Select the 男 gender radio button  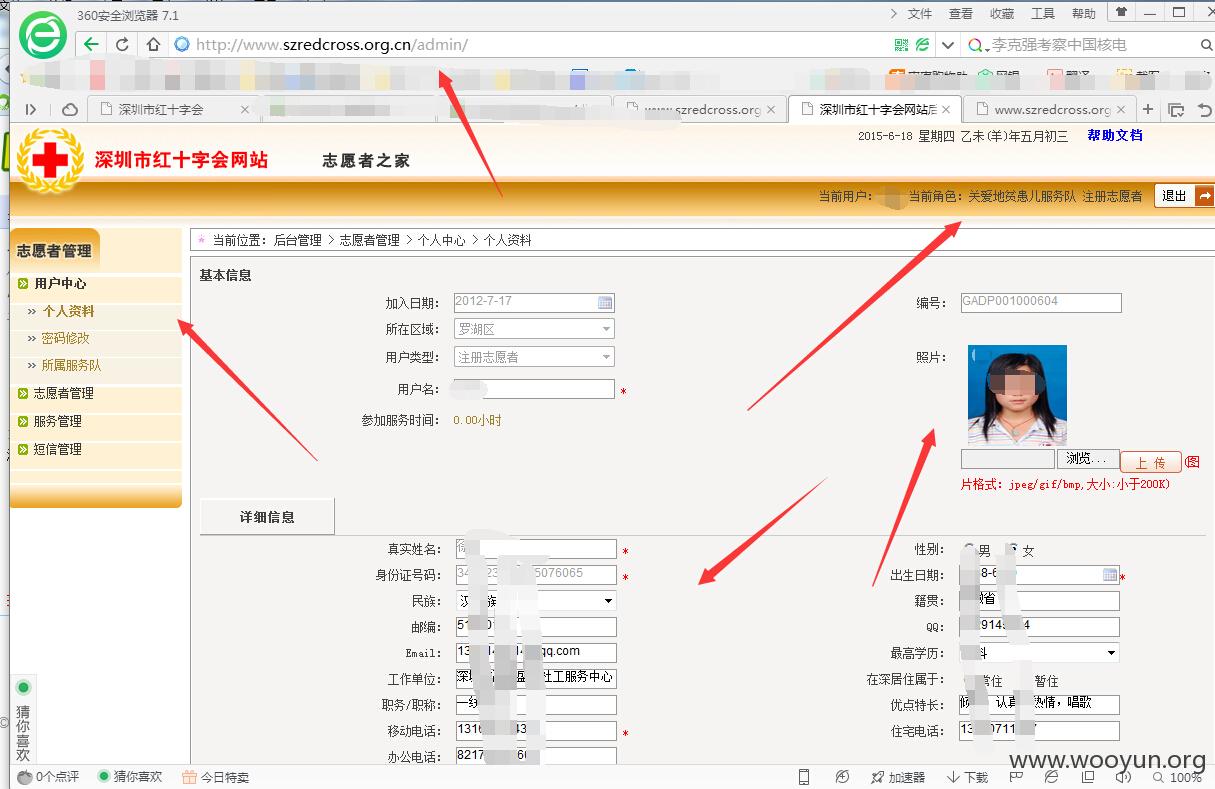click(x=969, y=550)
